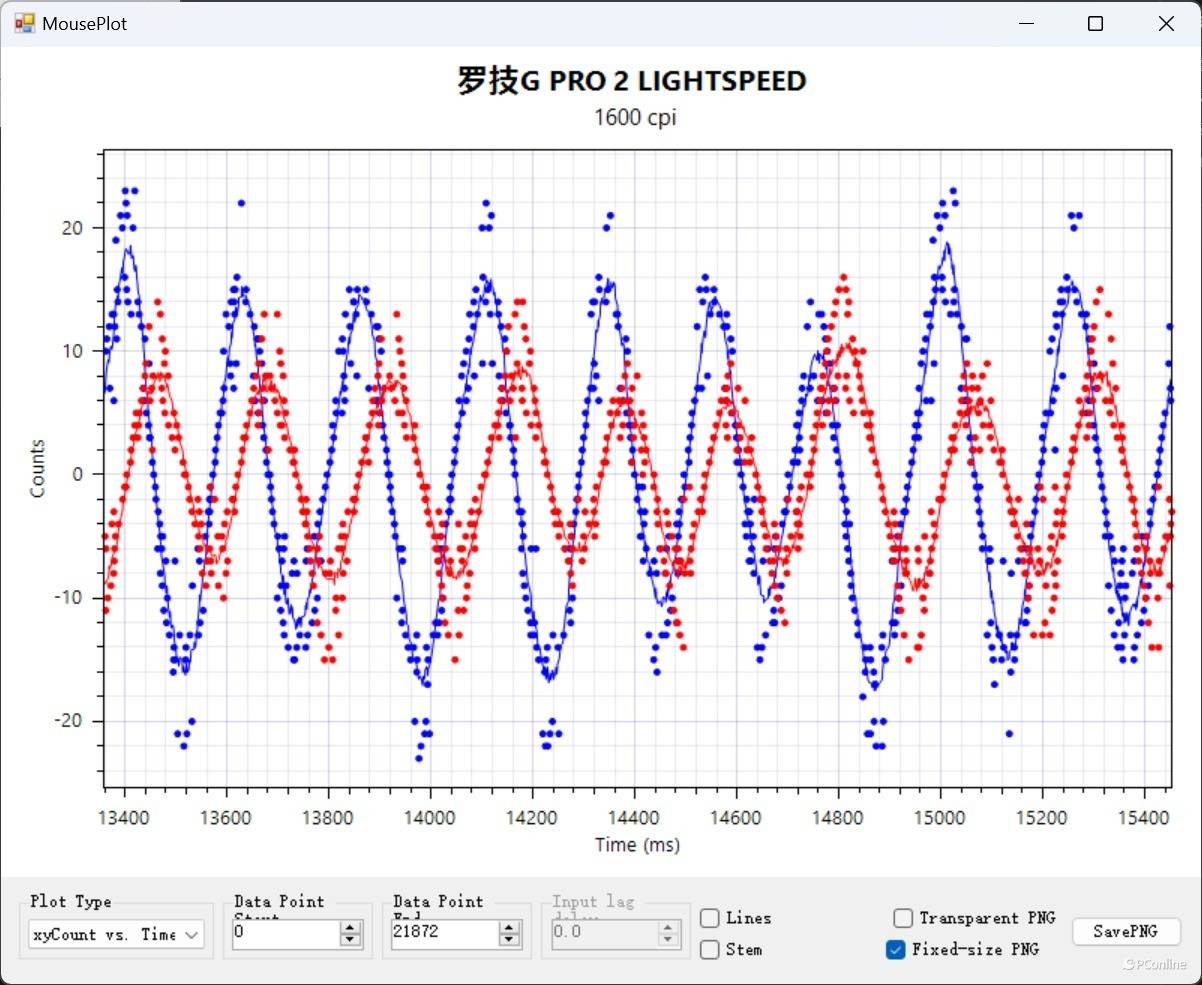Increase Data Point End with up arrow
The height and width of the screenshot is (985, 1202).
tap(509, 928)
